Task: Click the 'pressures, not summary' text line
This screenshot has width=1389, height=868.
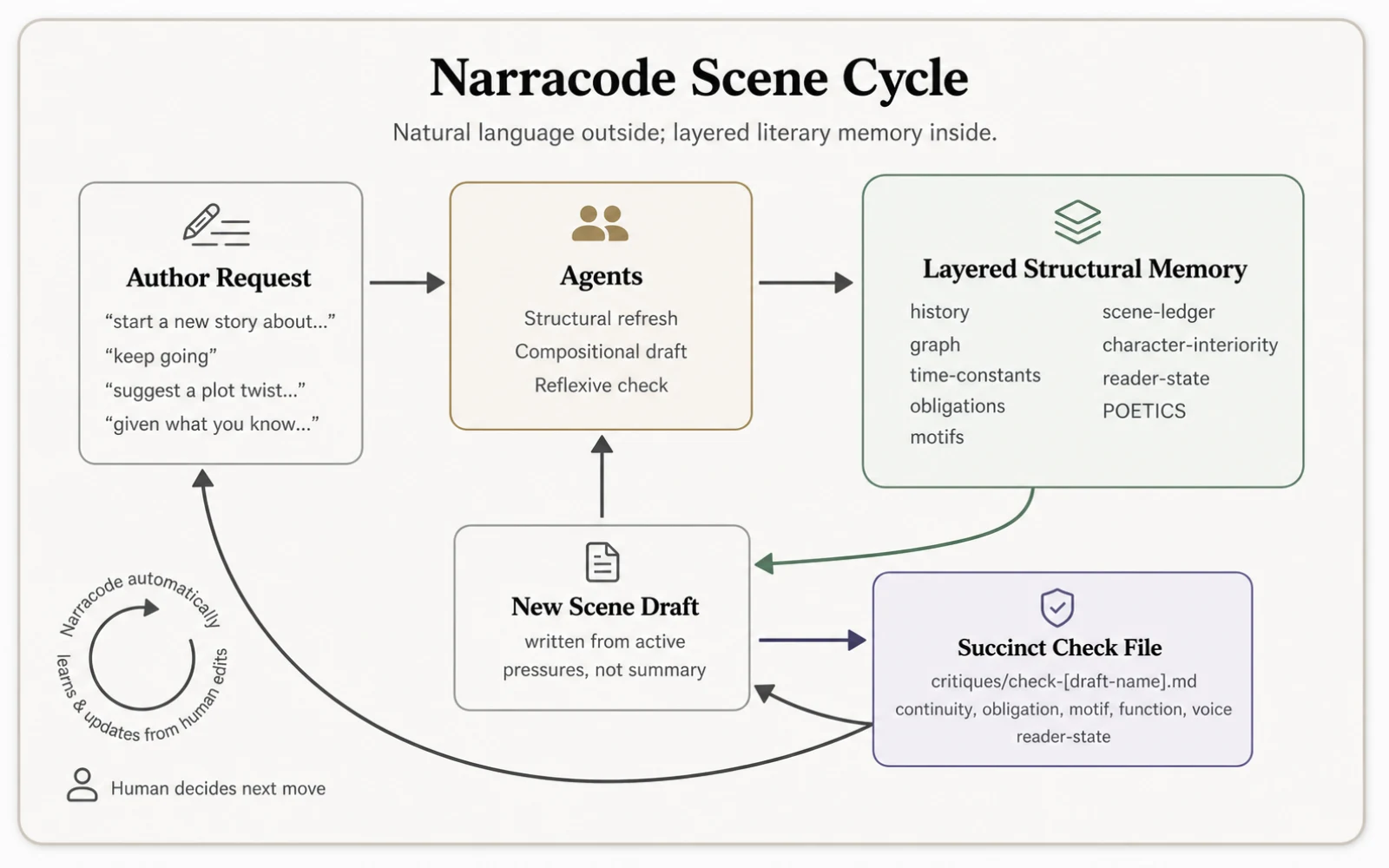Action: tap(604, 670)
